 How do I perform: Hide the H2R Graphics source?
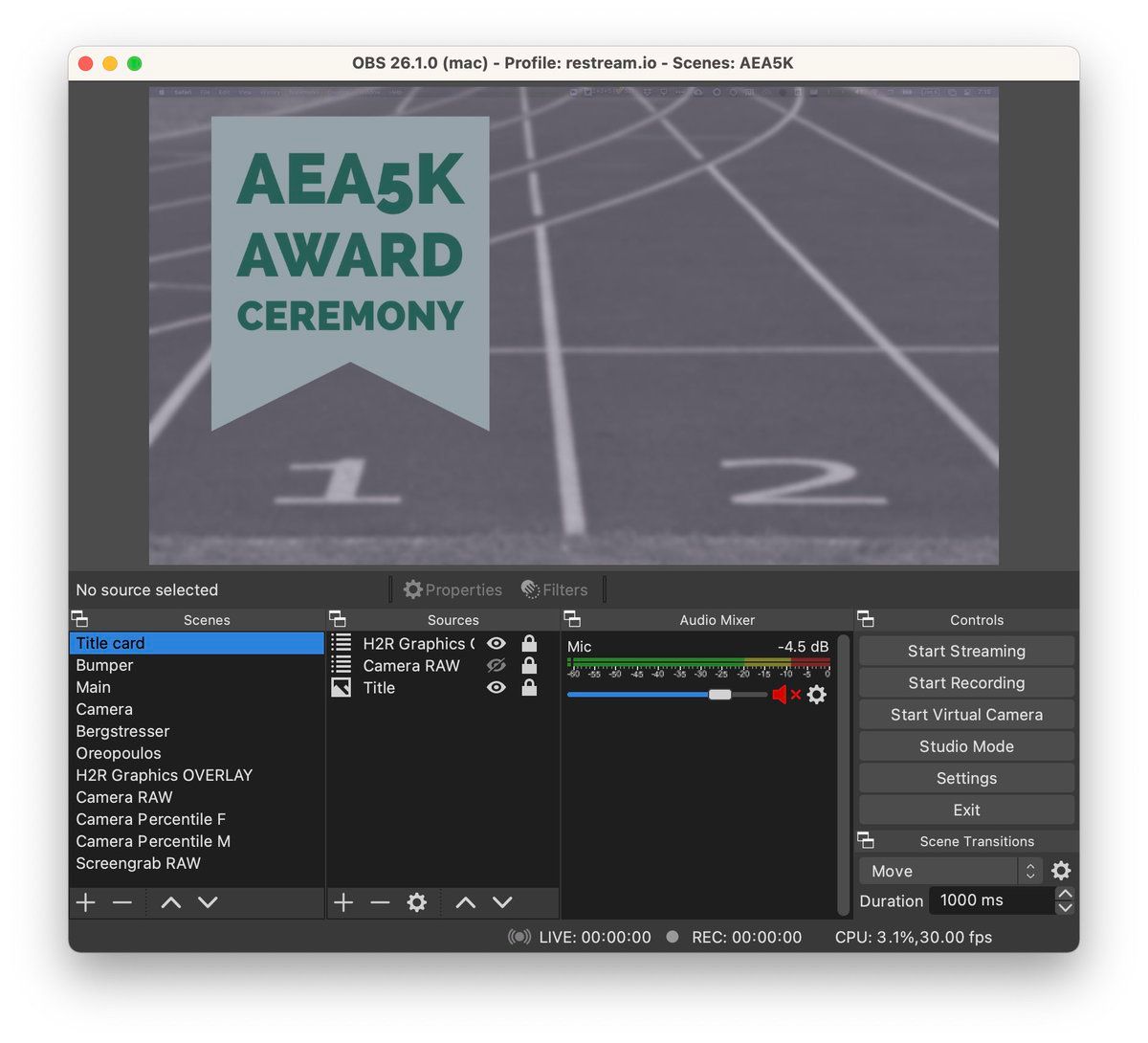[496, 644]
